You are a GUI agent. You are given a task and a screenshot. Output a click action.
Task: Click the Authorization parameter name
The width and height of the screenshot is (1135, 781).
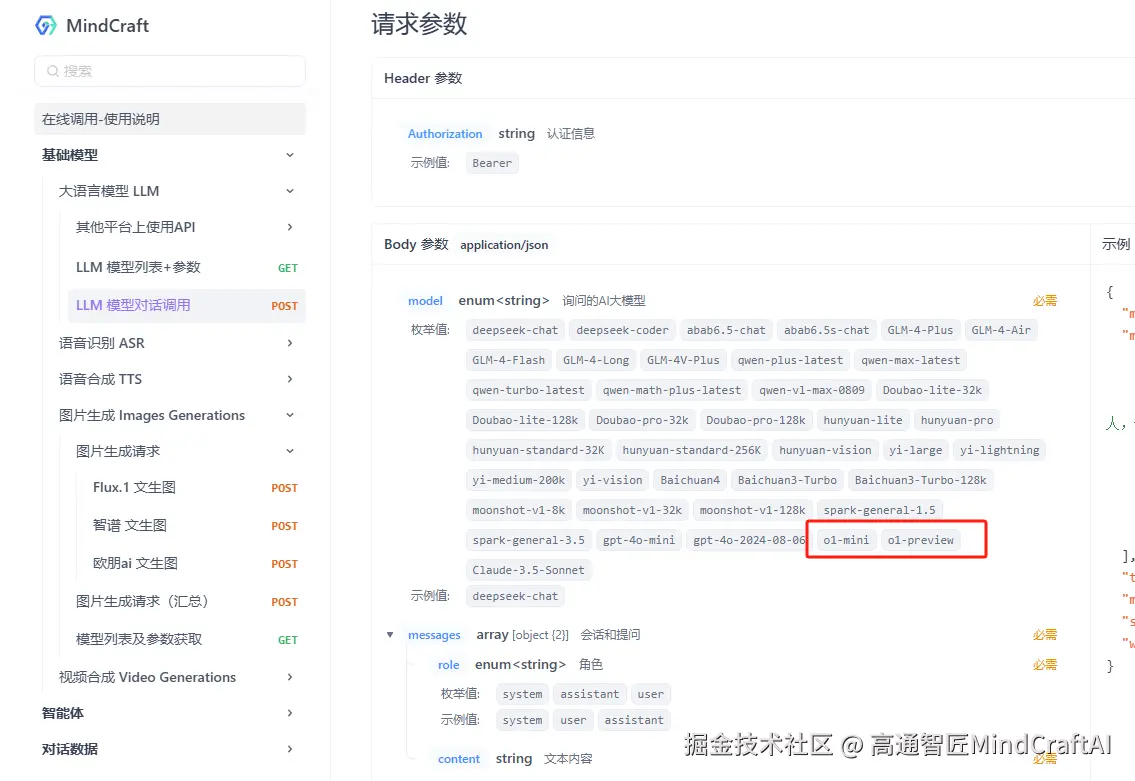(x=444, y=134)
